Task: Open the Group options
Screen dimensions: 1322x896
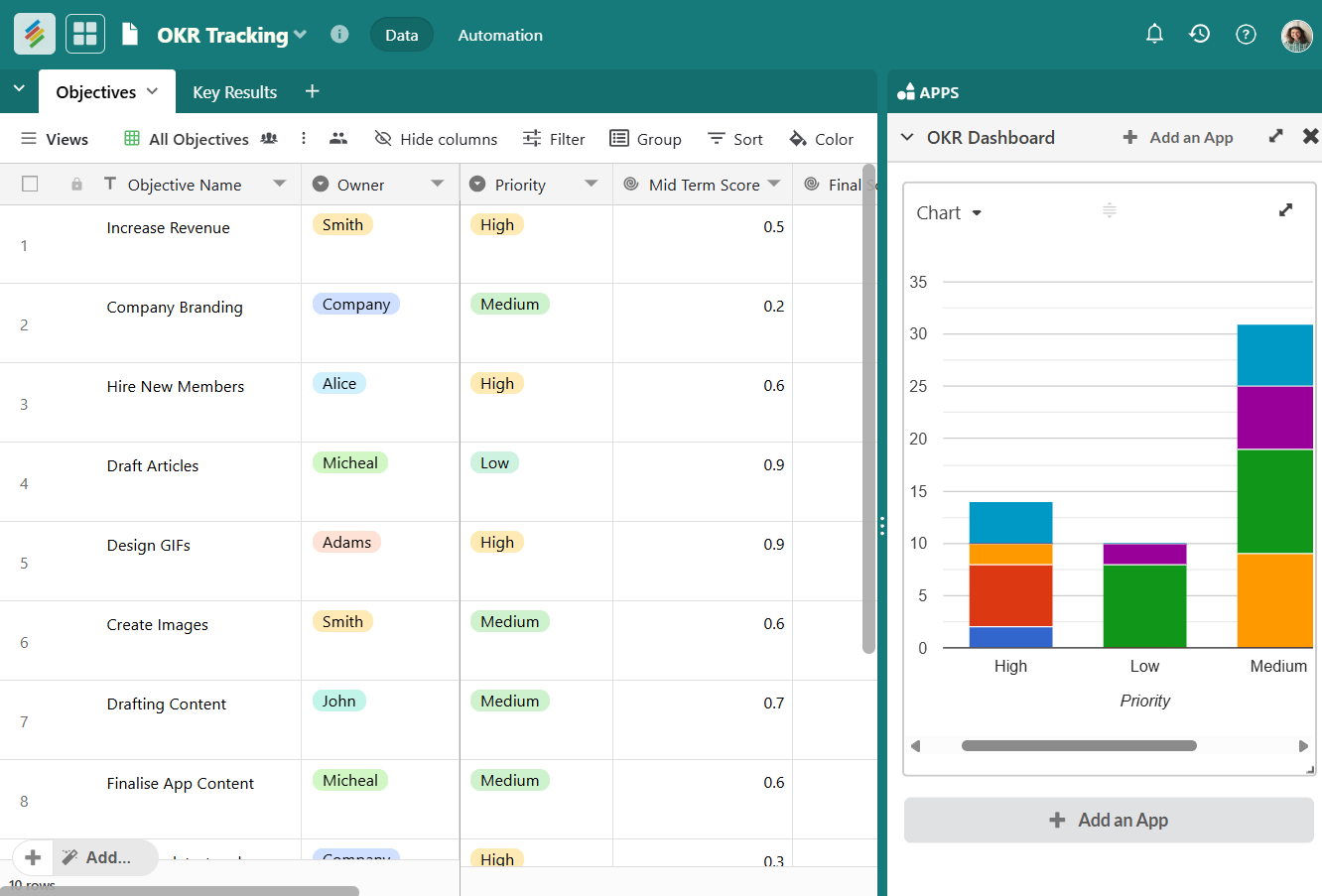Action: [x=645, y=139]
